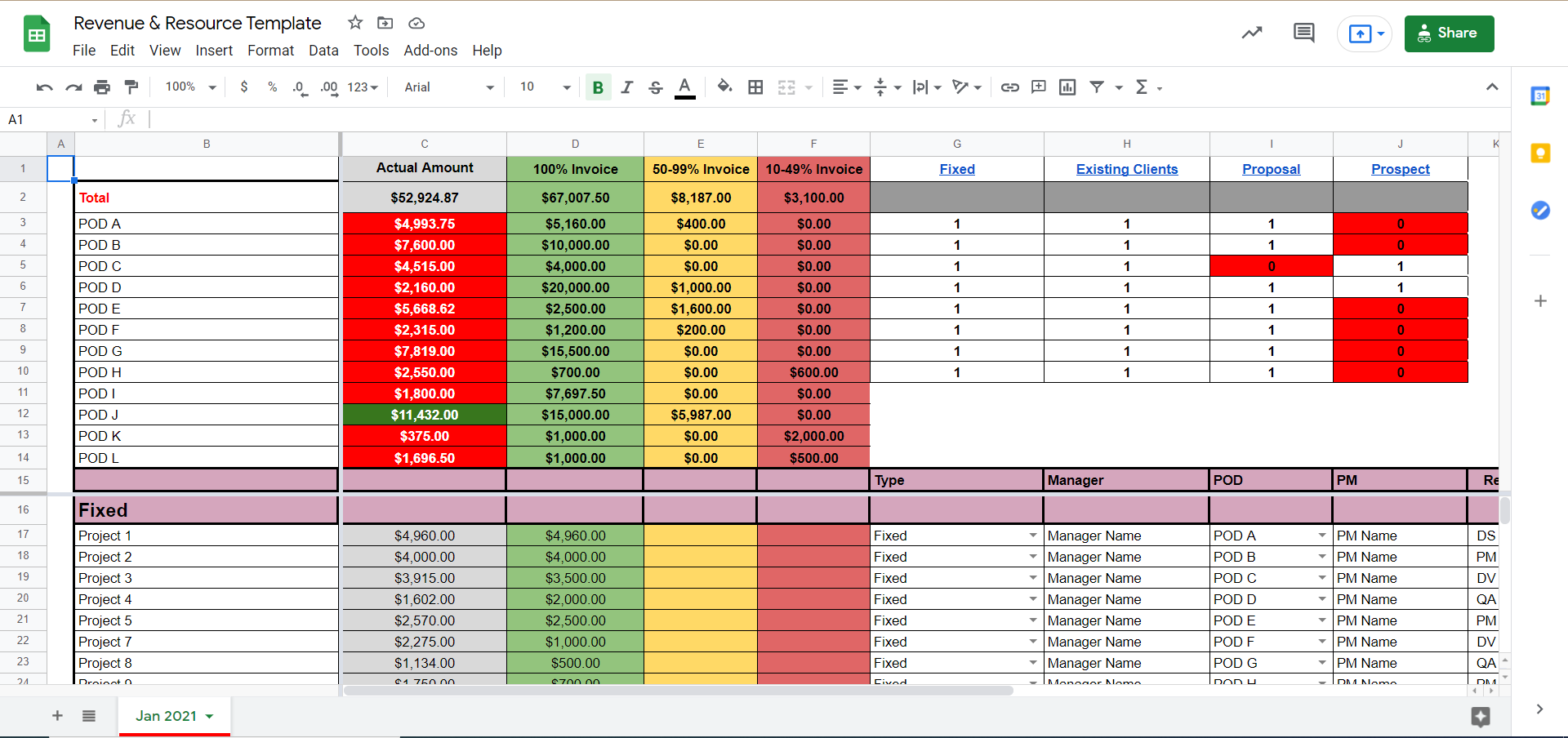Click the Merge cells icon
Viewport: 1568px width, 738px height.
point(786,87)
